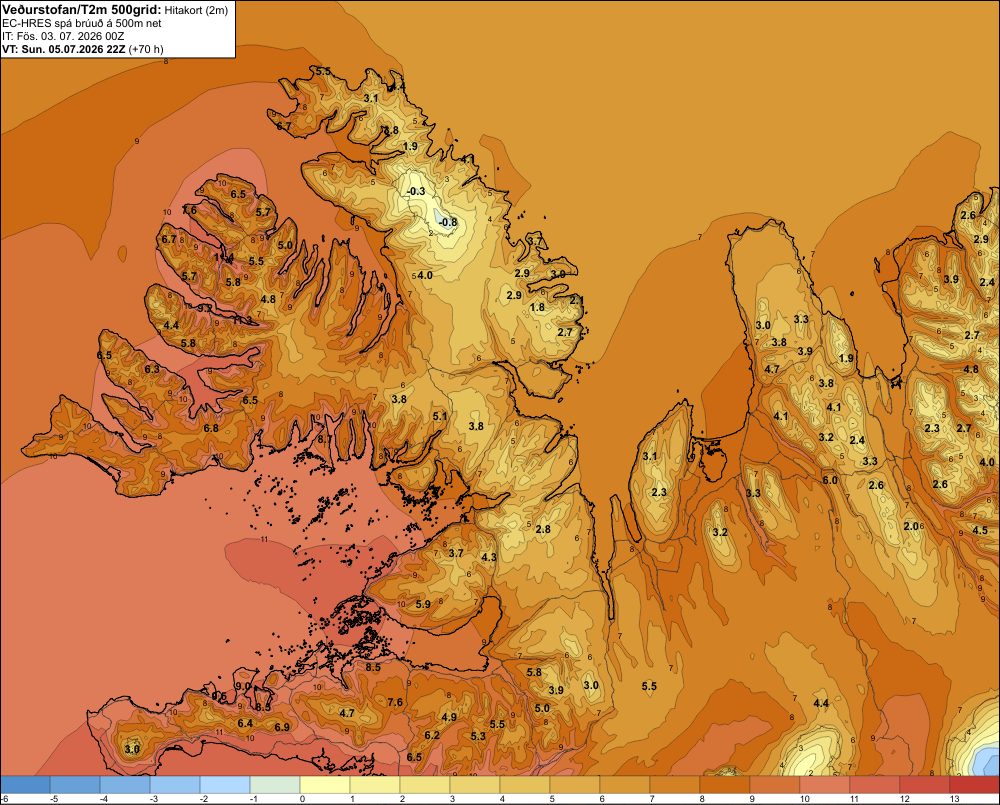Click the EC-HRES spá brúuð á 500m net text
Image resolution: width=1000 pixels, height=805 pixels.
click(82, 23)
